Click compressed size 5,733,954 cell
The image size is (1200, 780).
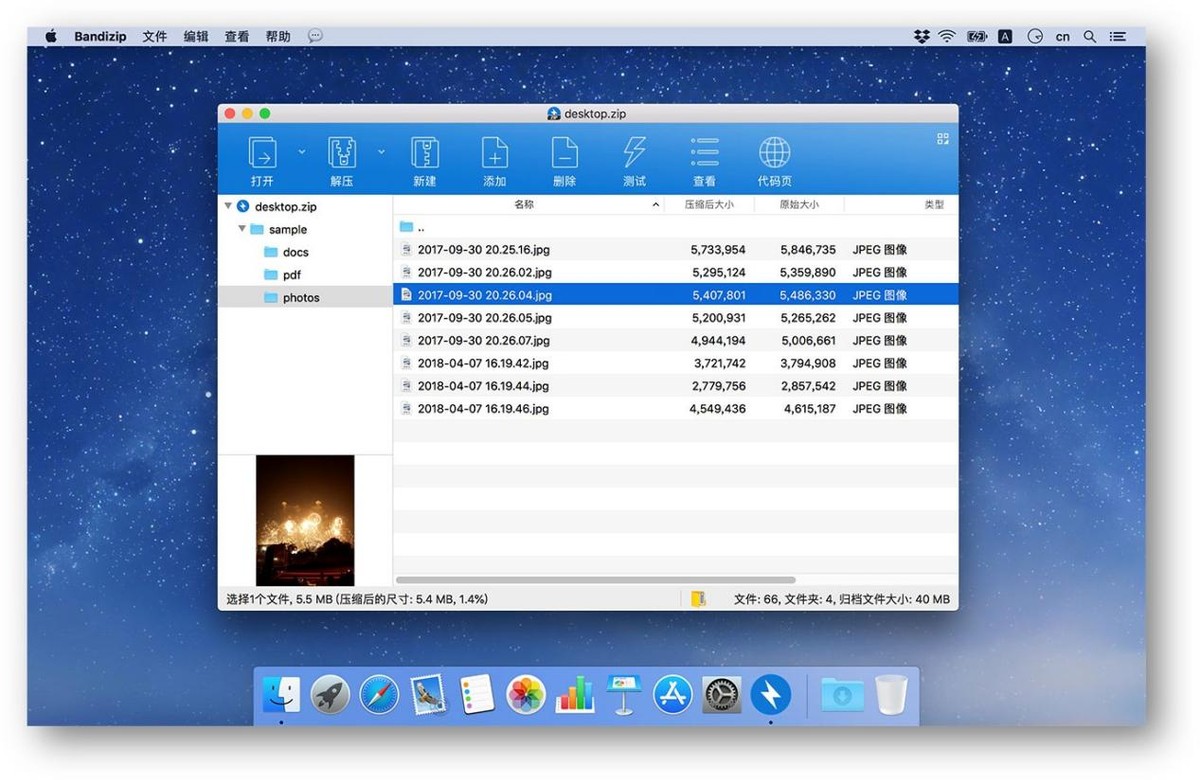pyautogui.click(x=718, y=249)
